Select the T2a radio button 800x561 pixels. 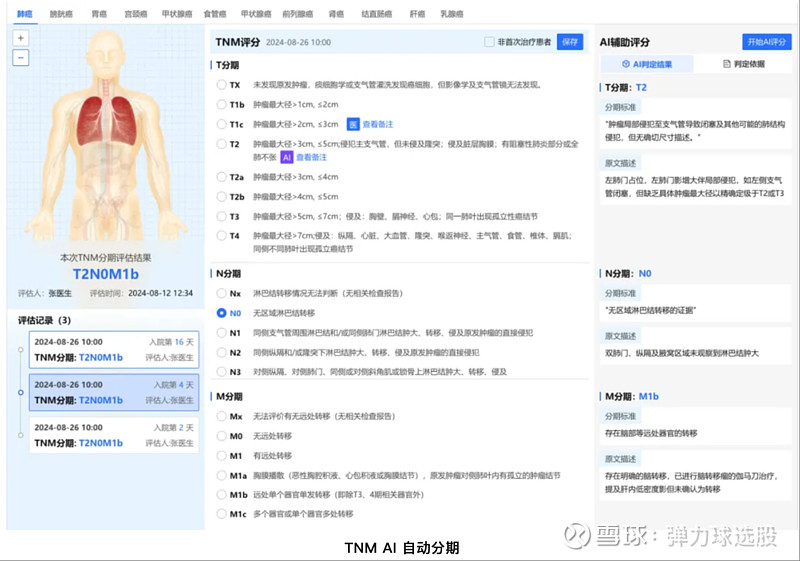221,177
